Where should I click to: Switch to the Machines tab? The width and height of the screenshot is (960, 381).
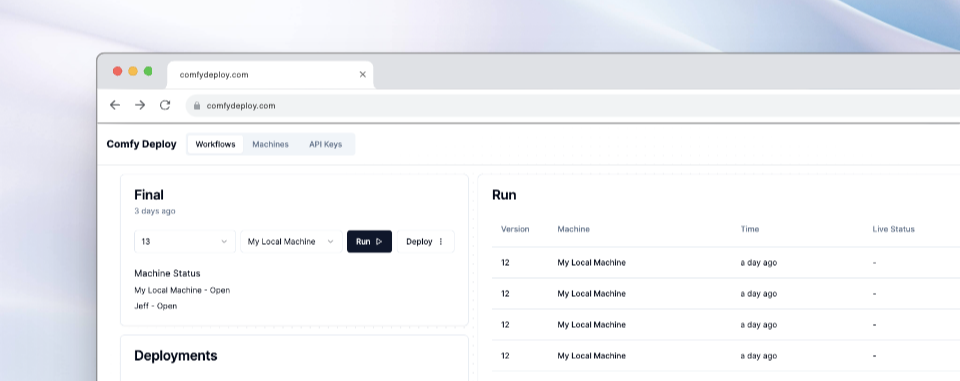tap(270, 145)
